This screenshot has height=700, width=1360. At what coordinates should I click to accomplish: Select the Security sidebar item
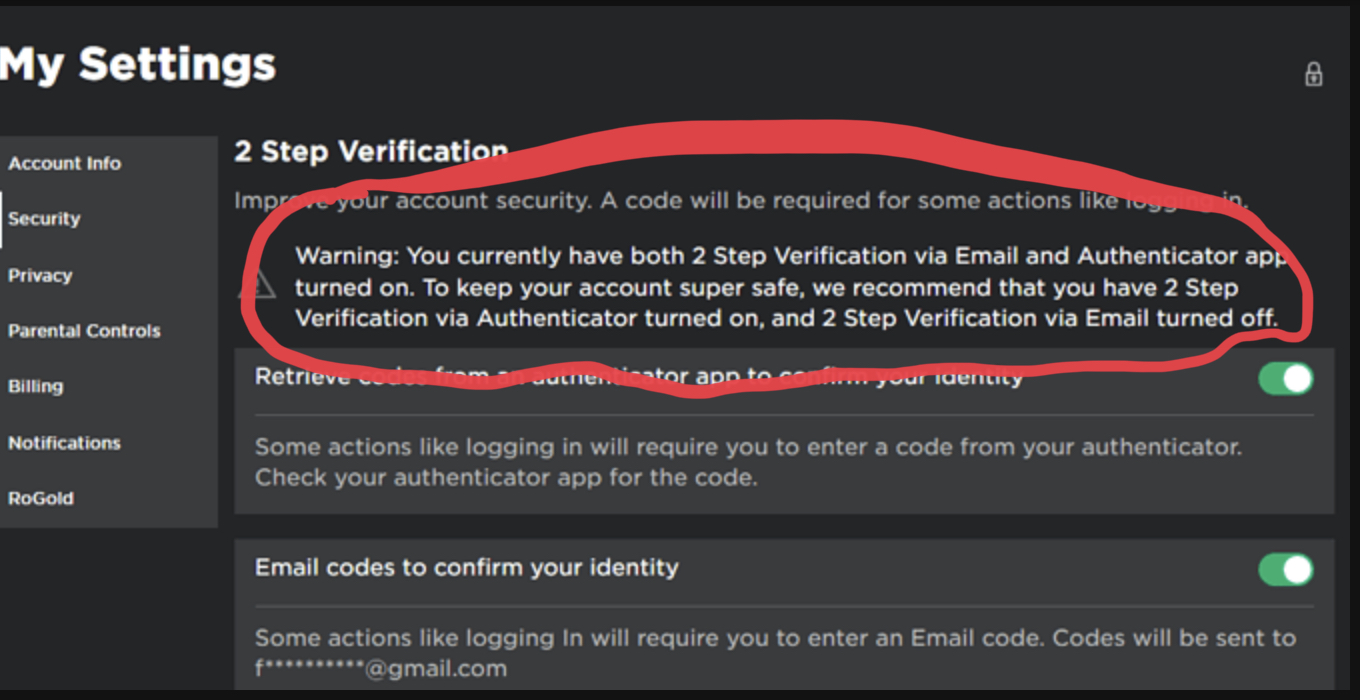tap(44, 219)
